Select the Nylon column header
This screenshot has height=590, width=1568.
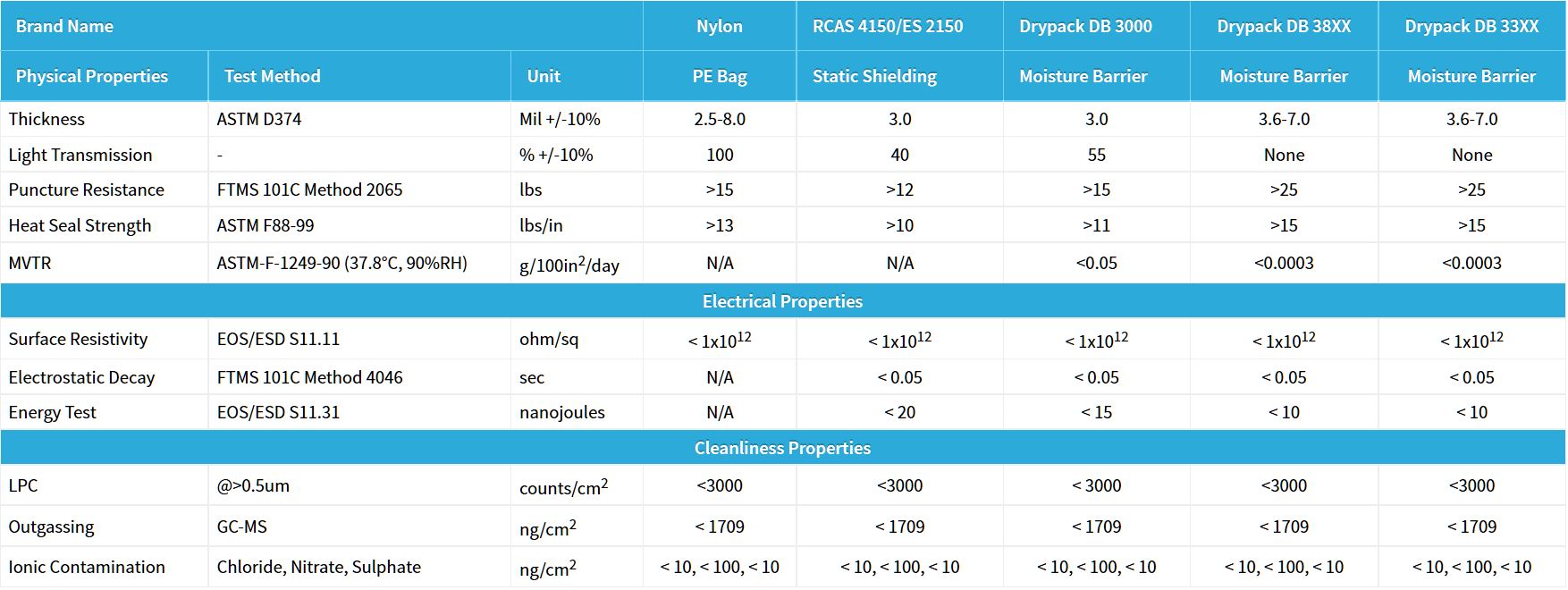click(719, 26)
